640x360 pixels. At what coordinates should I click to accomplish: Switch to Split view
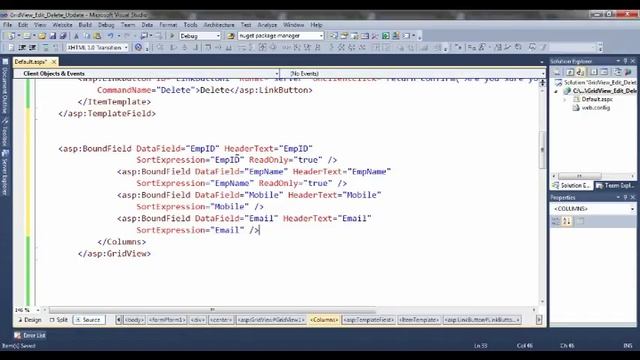(x=59, y=320)
